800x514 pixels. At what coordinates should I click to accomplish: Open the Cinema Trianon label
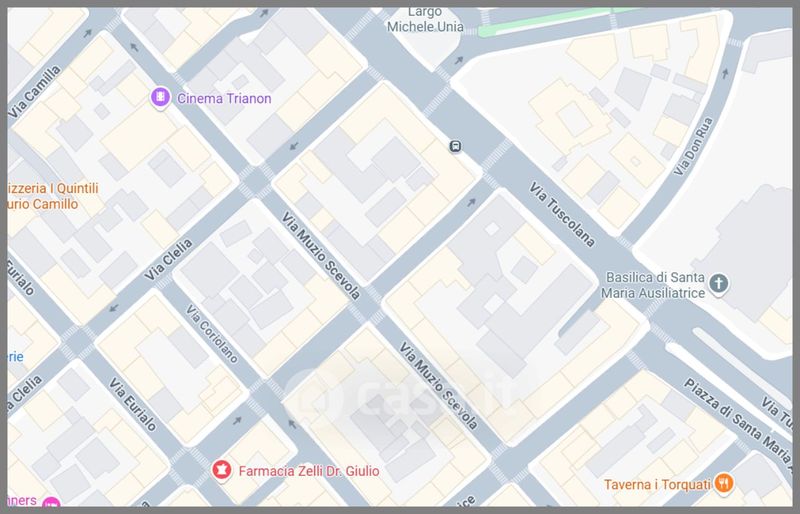224,98
